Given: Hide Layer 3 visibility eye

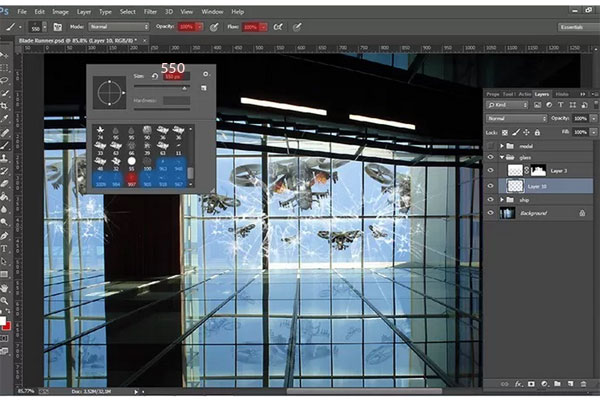Looking at the screenshot, I should (x=491, y=171).
